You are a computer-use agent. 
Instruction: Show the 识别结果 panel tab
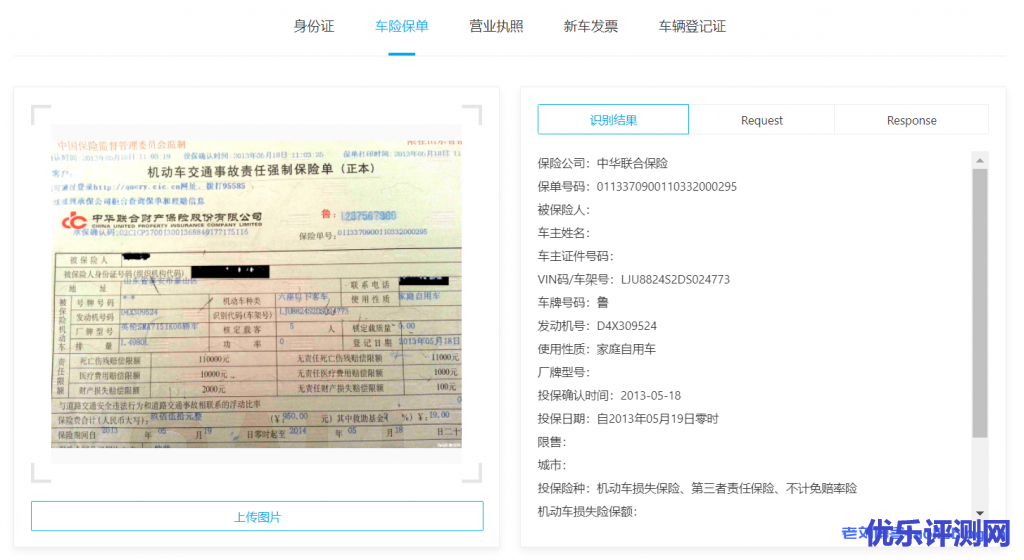coord(613,119)
